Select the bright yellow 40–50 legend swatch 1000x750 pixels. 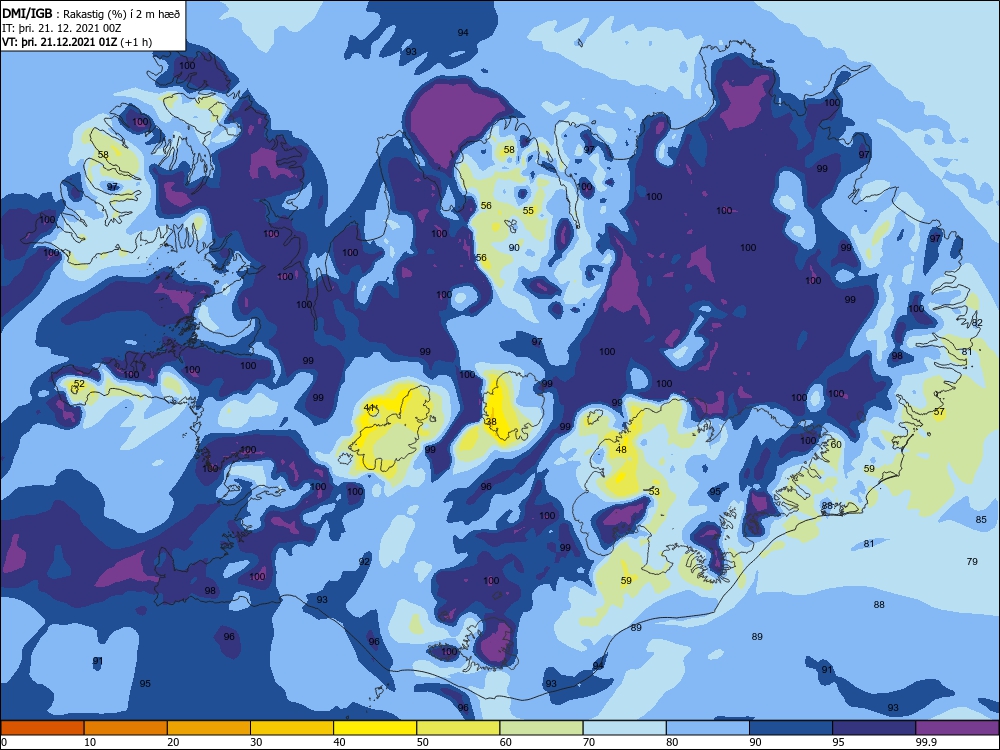click(375, 728)
